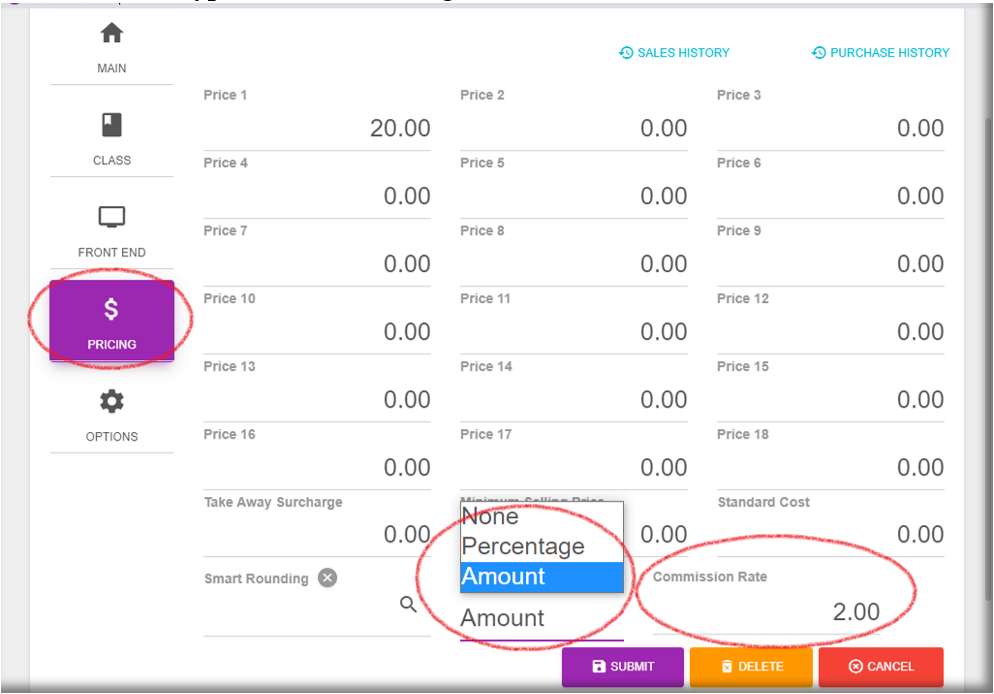This screenshot has height=694, width=994.
Task: Click the Pricing dollar sign icon
Action: click(112, 310)
